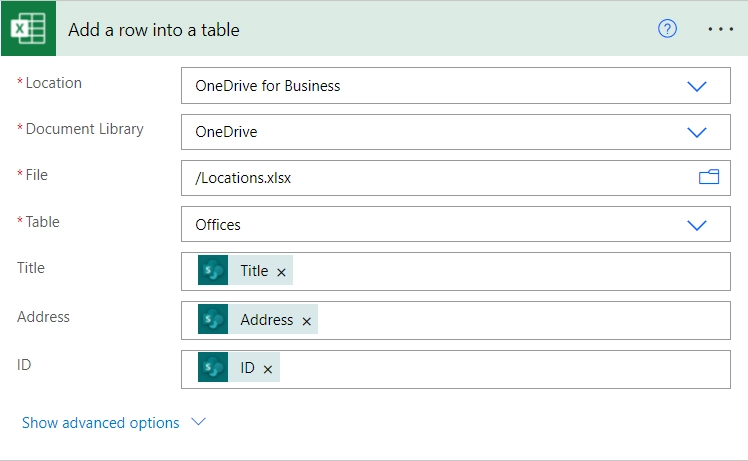Click the Location field label
Image resolution: width=748 pixels, height=461 pixels.
(x=53, y=83)
